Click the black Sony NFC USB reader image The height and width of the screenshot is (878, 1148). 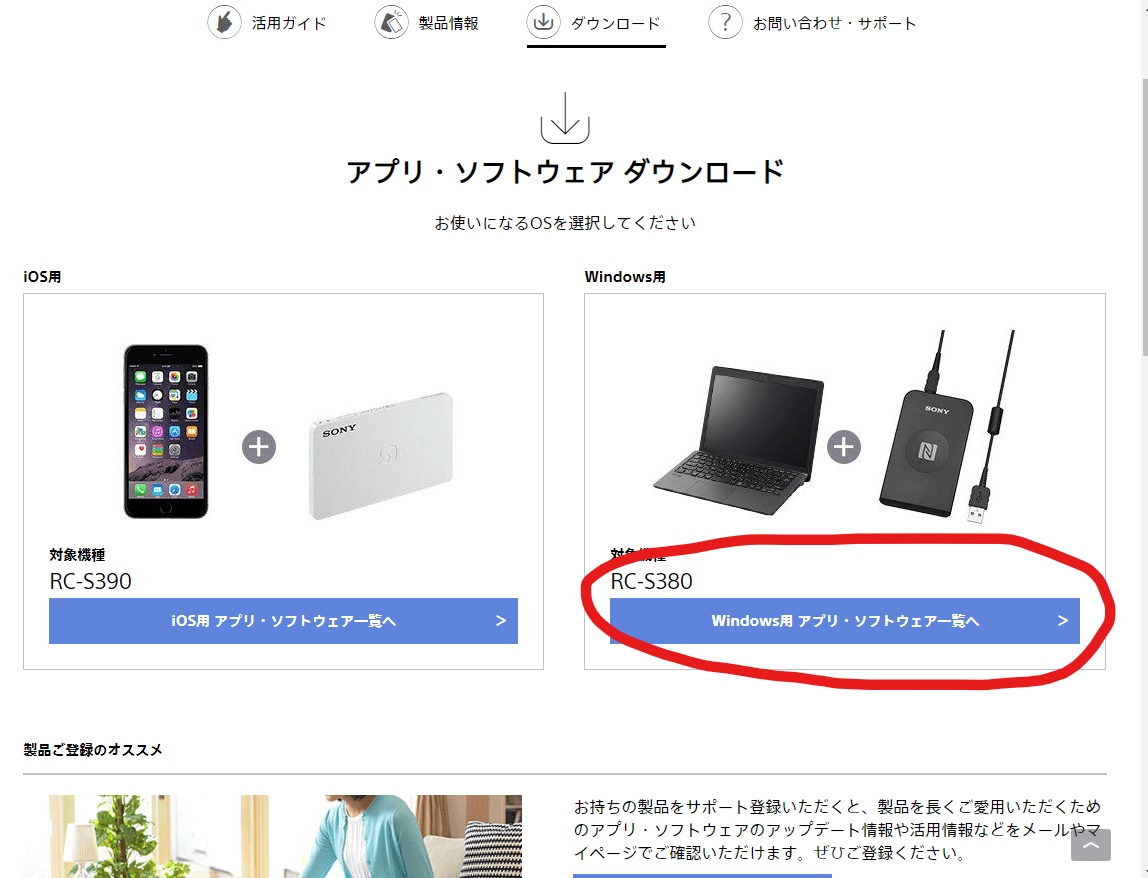point(947,426)
